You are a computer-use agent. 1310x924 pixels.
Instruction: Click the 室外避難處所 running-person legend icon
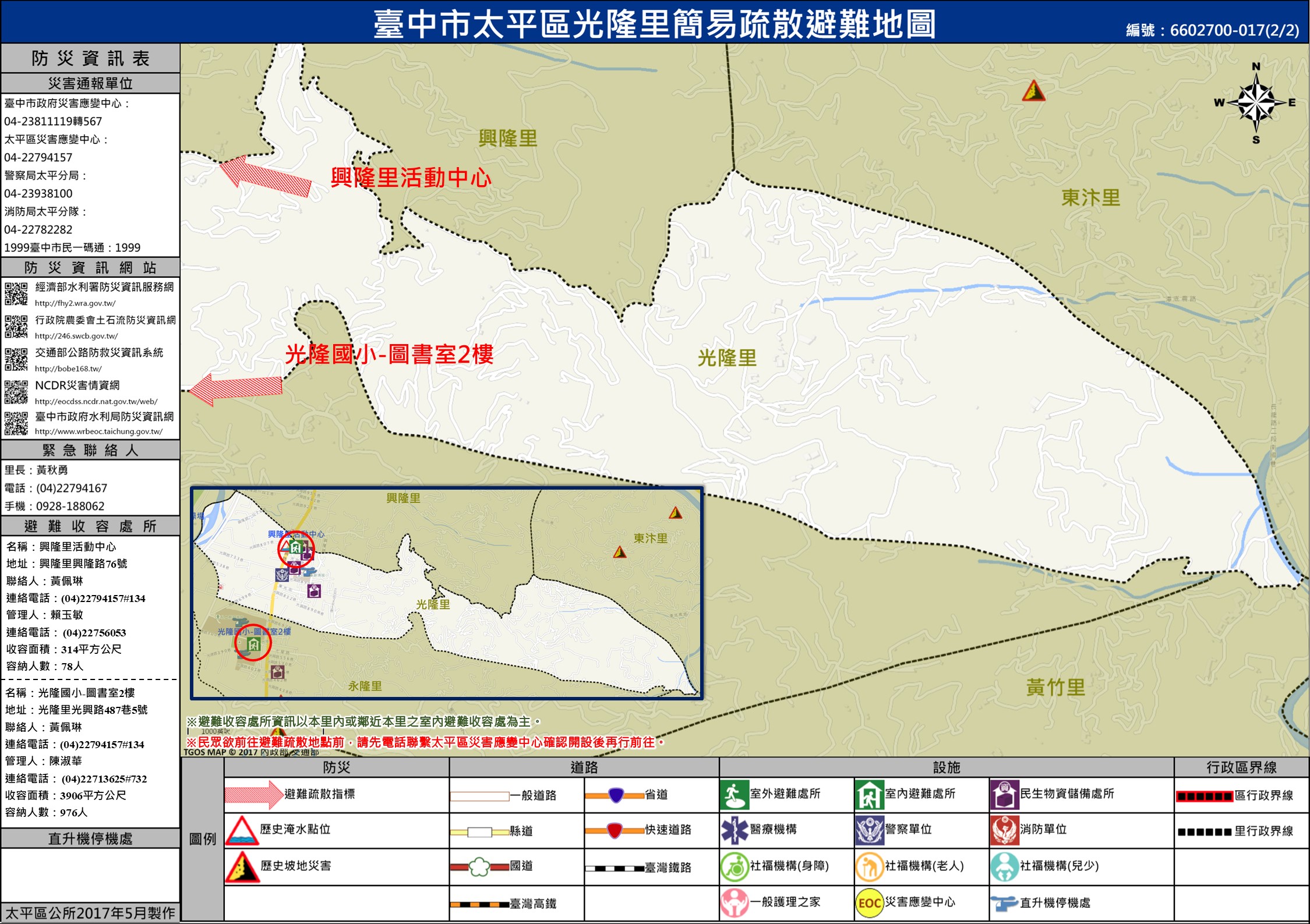tap(734, 795)
